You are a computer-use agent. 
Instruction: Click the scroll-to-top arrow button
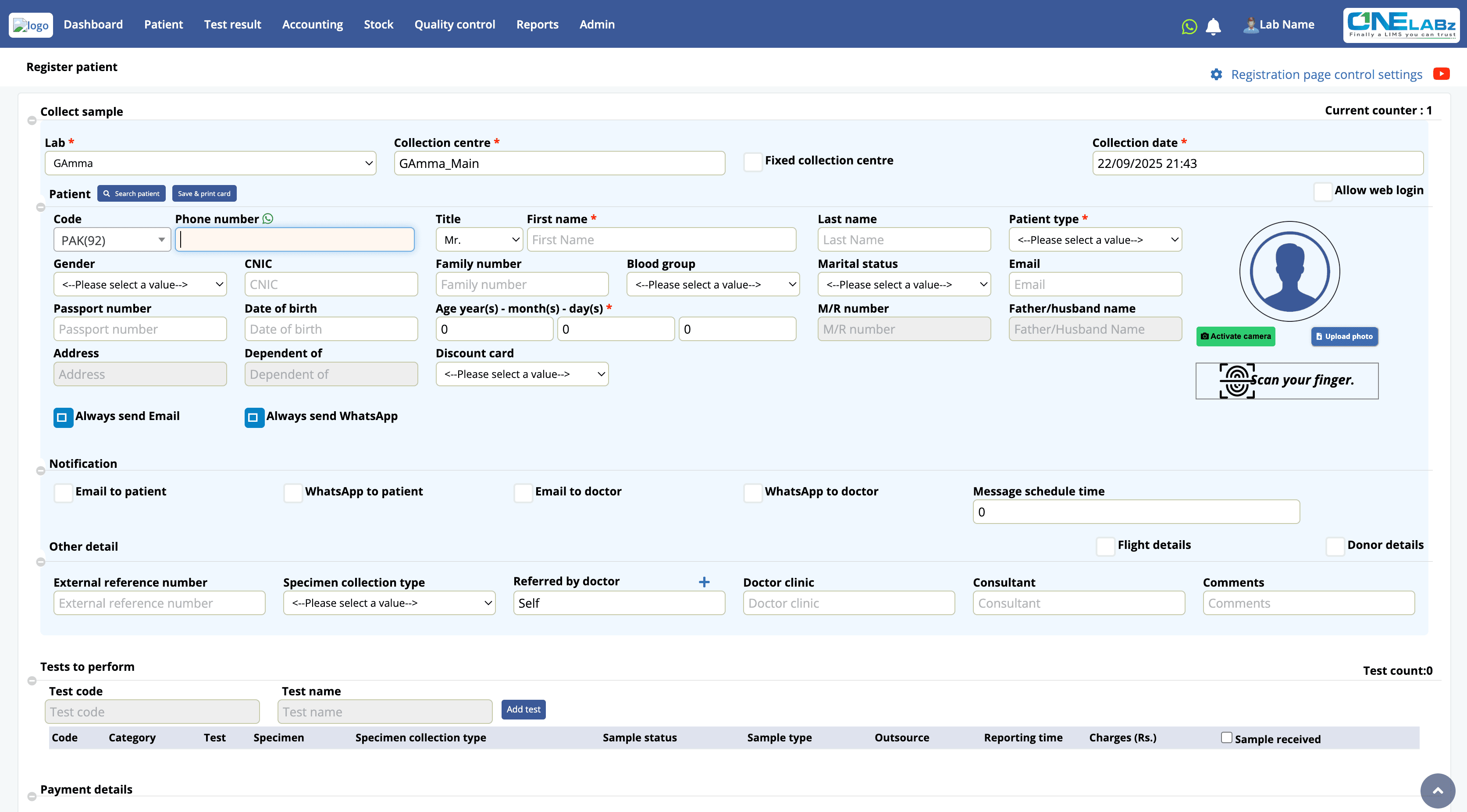click(1438, 791)
